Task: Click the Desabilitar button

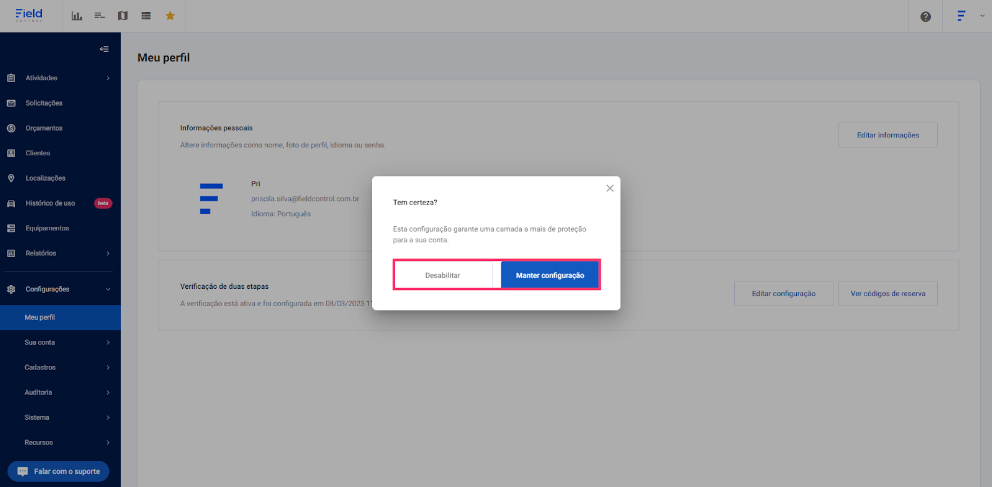Action: tap(443, 276)
